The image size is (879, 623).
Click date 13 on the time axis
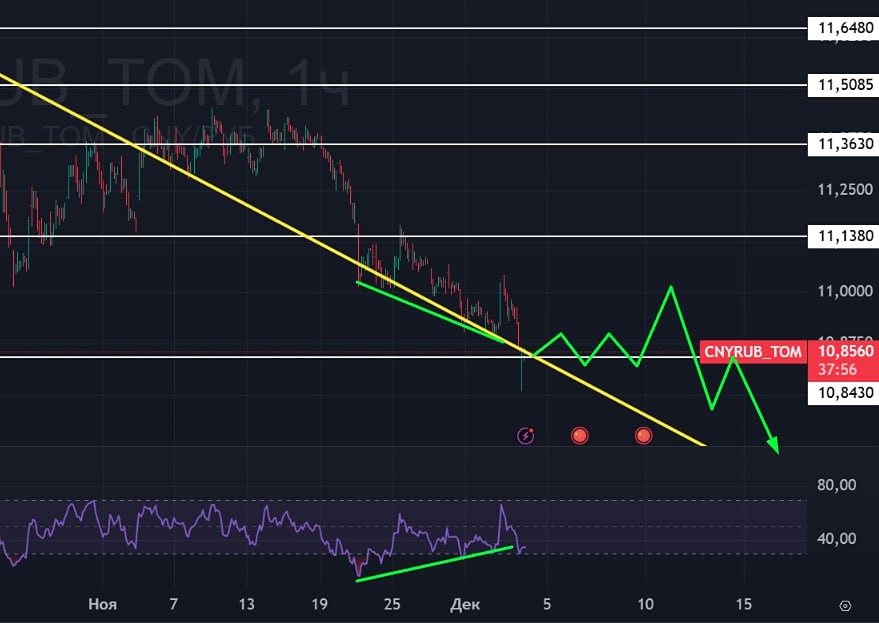246,604
